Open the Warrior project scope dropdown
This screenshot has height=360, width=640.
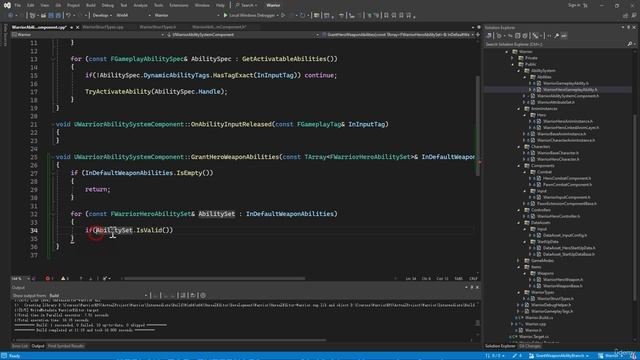coord(88,35)
